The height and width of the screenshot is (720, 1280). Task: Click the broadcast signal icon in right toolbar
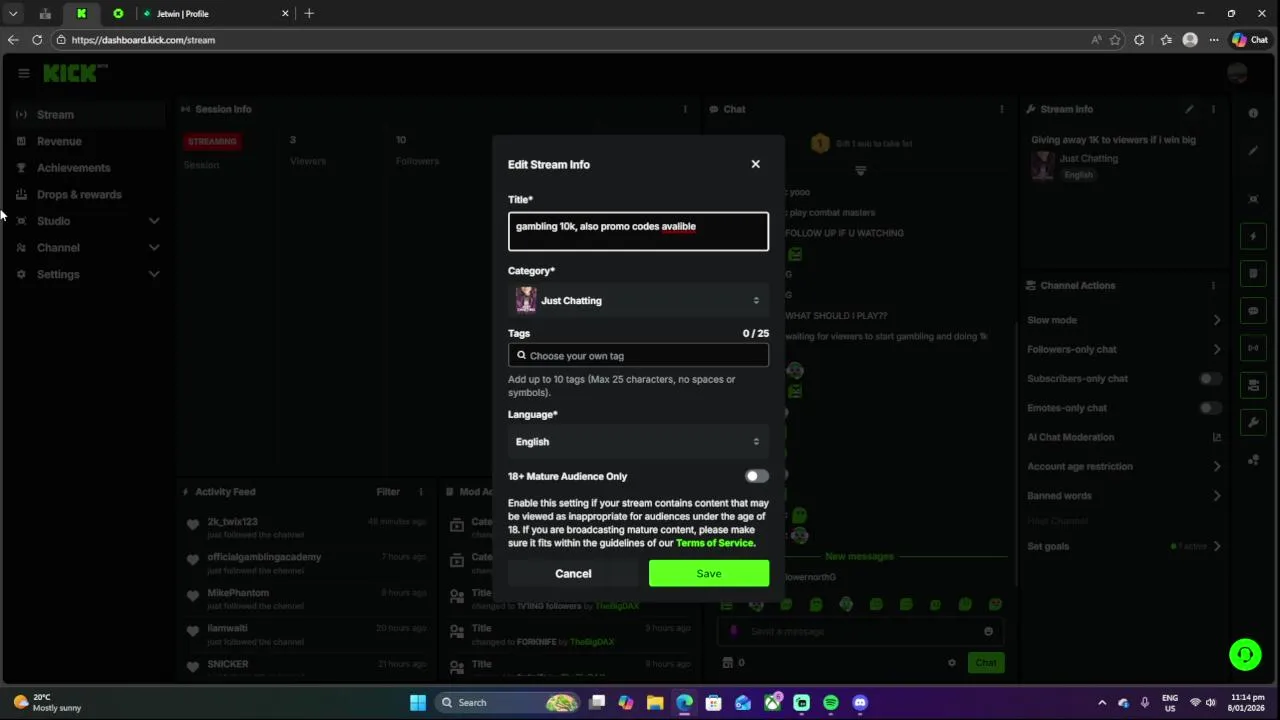[x=1253, y=348]
